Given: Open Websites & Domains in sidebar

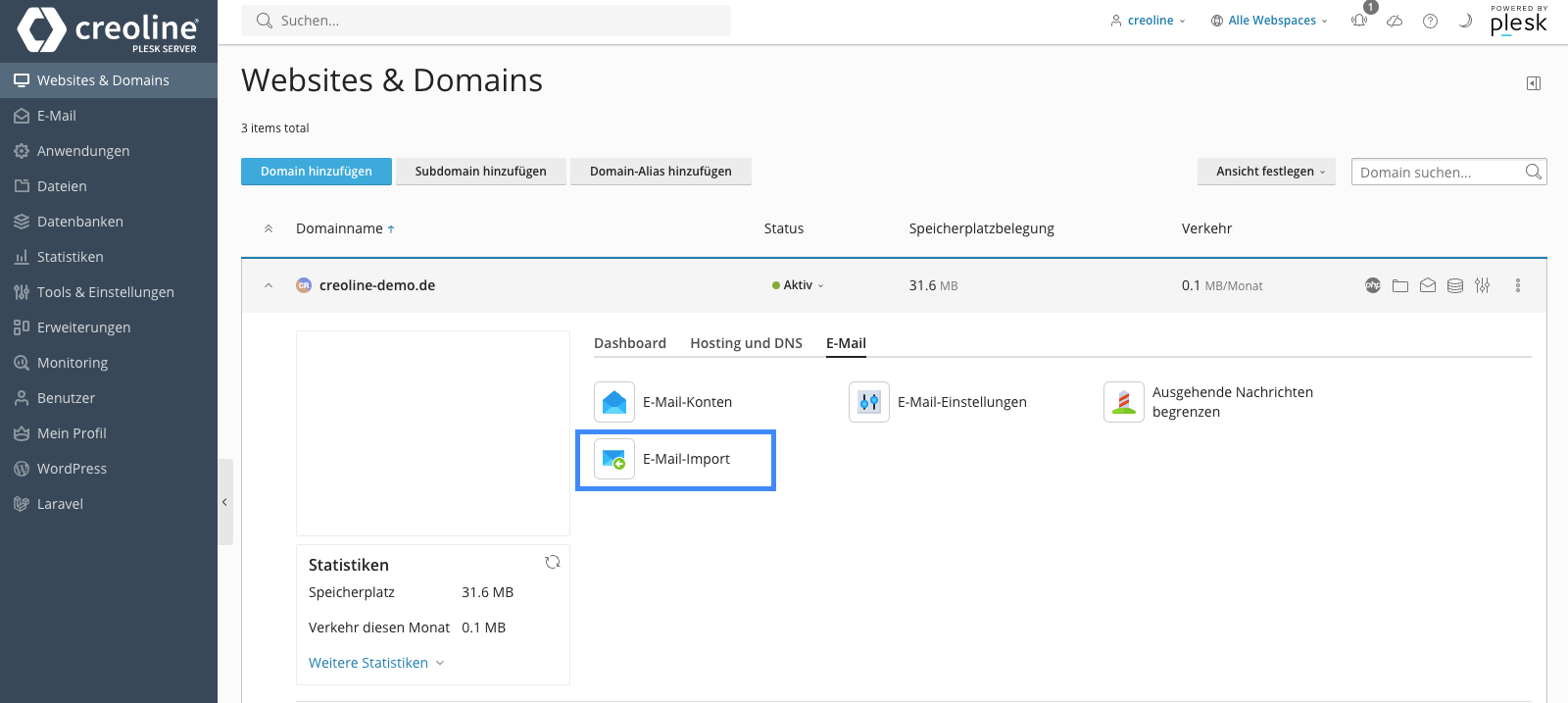Looking at the screenshot, I should 109,80.
